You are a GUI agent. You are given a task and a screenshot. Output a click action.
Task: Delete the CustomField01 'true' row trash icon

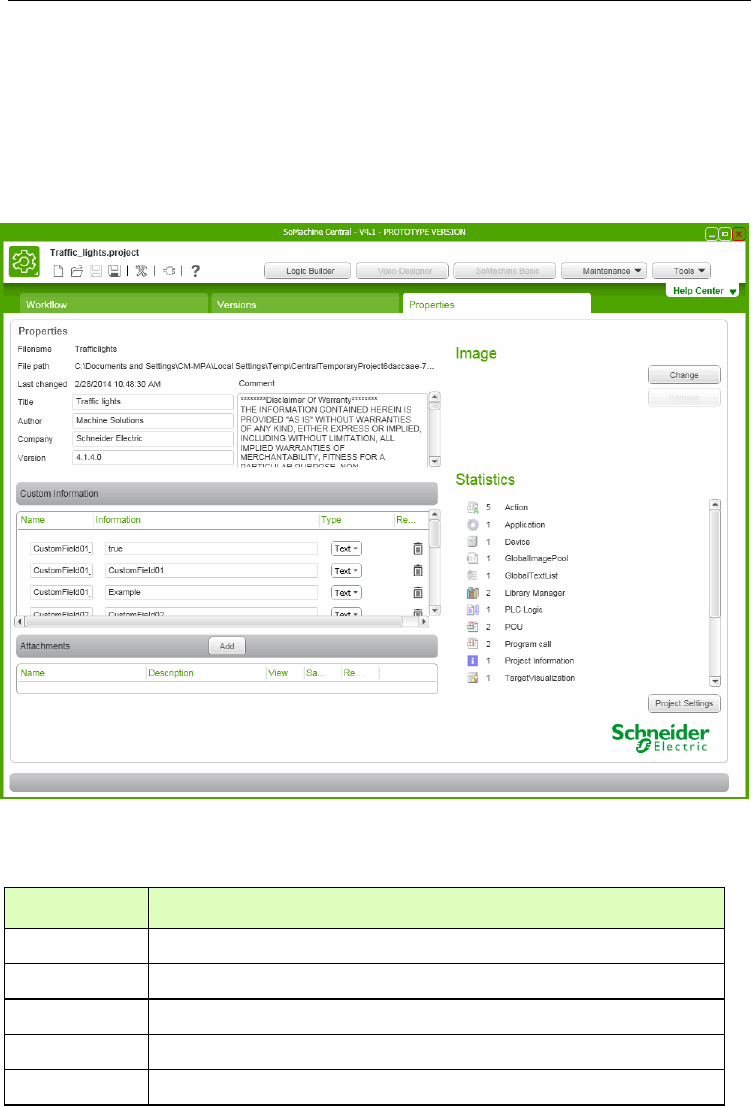pos(417,549)
